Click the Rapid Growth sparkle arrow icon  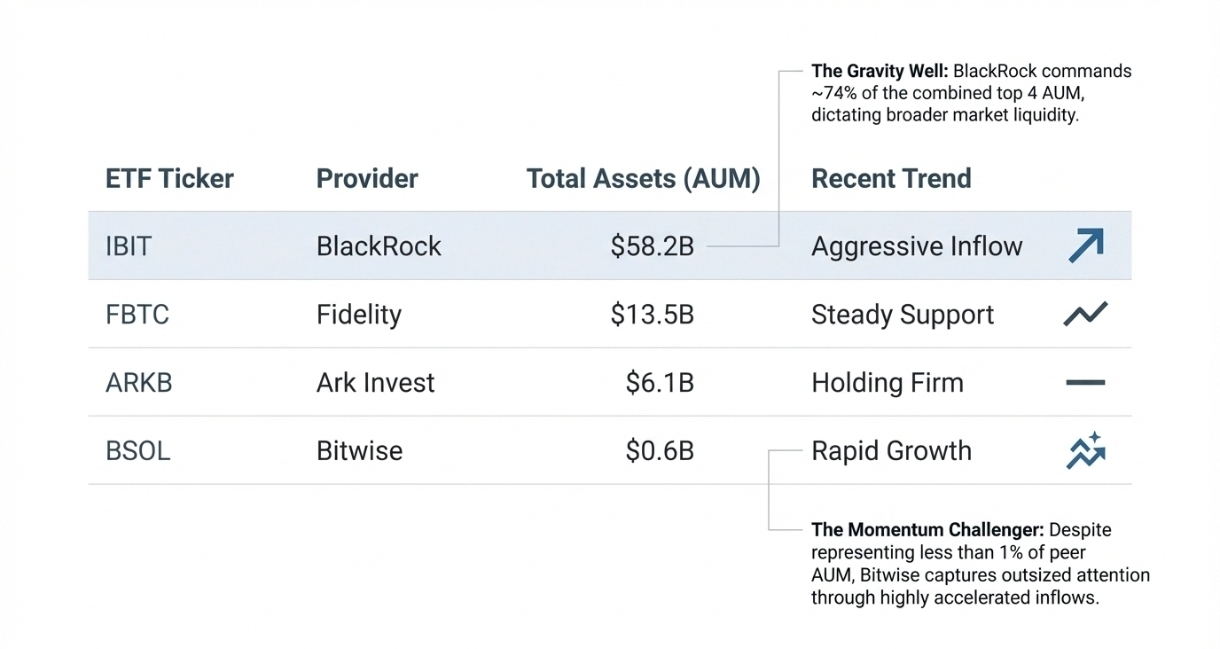tap(1085, 451)
